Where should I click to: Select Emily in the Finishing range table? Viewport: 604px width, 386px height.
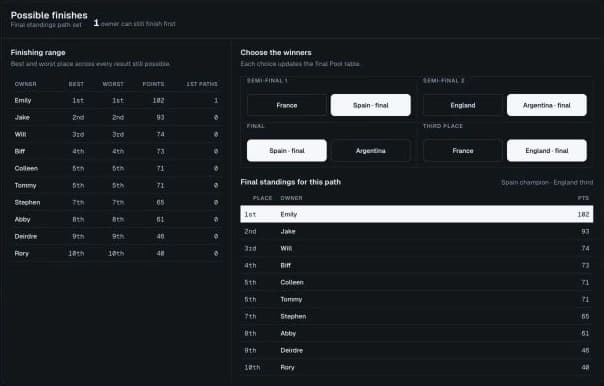(x=116, y=101)
